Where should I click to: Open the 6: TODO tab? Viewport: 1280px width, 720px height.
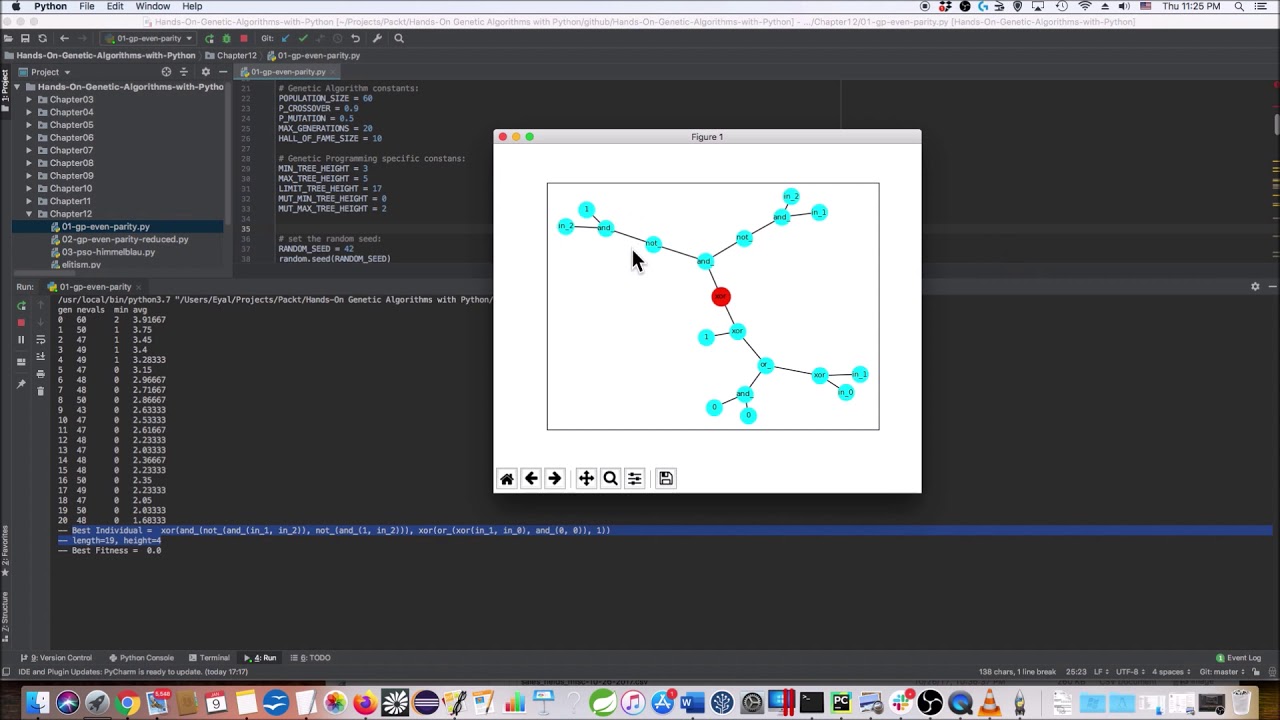(310, 658)
